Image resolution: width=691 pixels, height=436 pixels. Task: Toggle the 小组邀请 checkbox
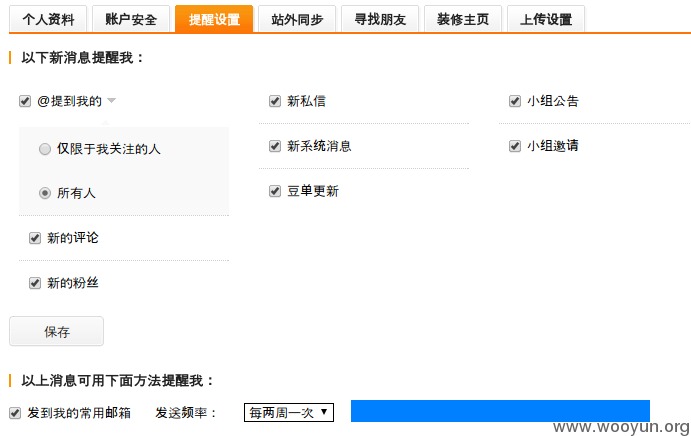(x=515, y=146)
